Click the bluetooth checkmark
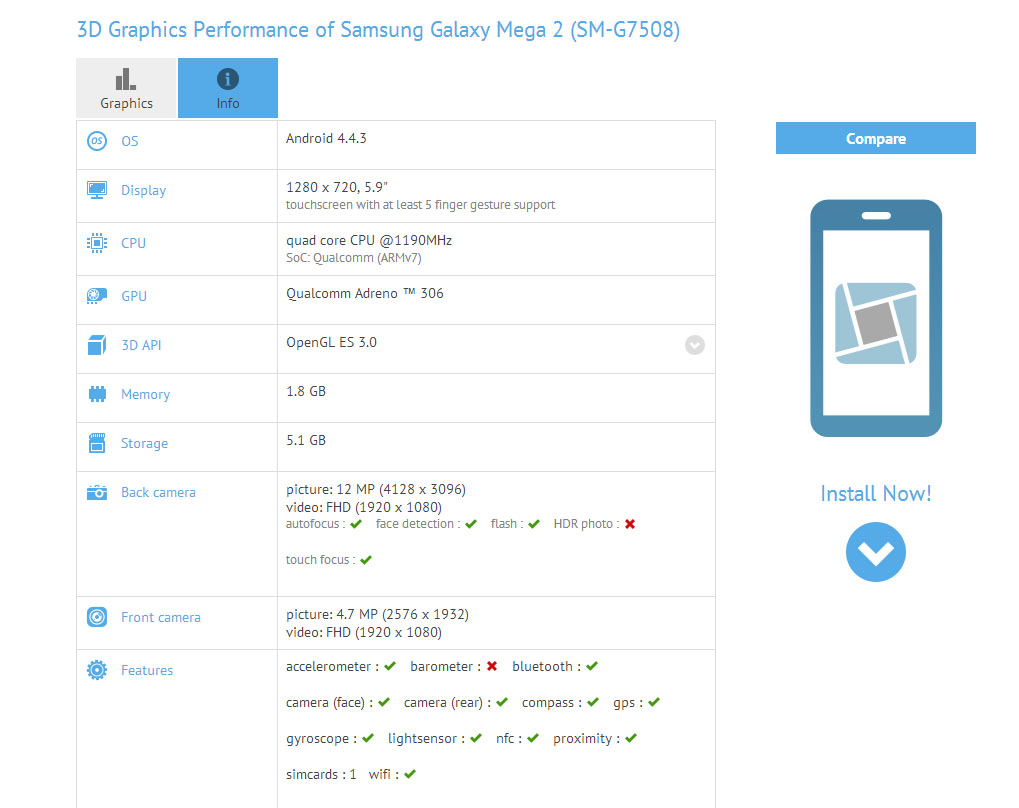This screenshot has height=808, width=1019. coord(592,666)
